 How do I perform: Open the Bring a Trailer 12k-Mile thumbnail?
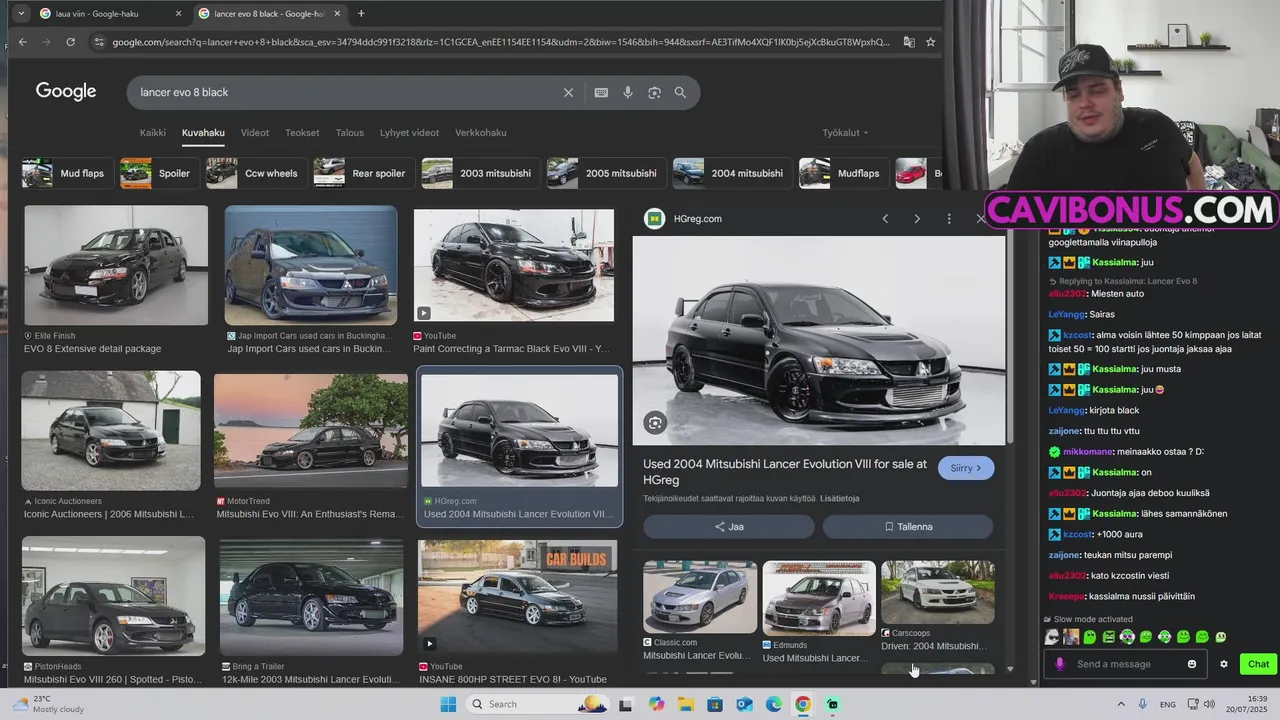pyautogui.click(x=311, y=597)
